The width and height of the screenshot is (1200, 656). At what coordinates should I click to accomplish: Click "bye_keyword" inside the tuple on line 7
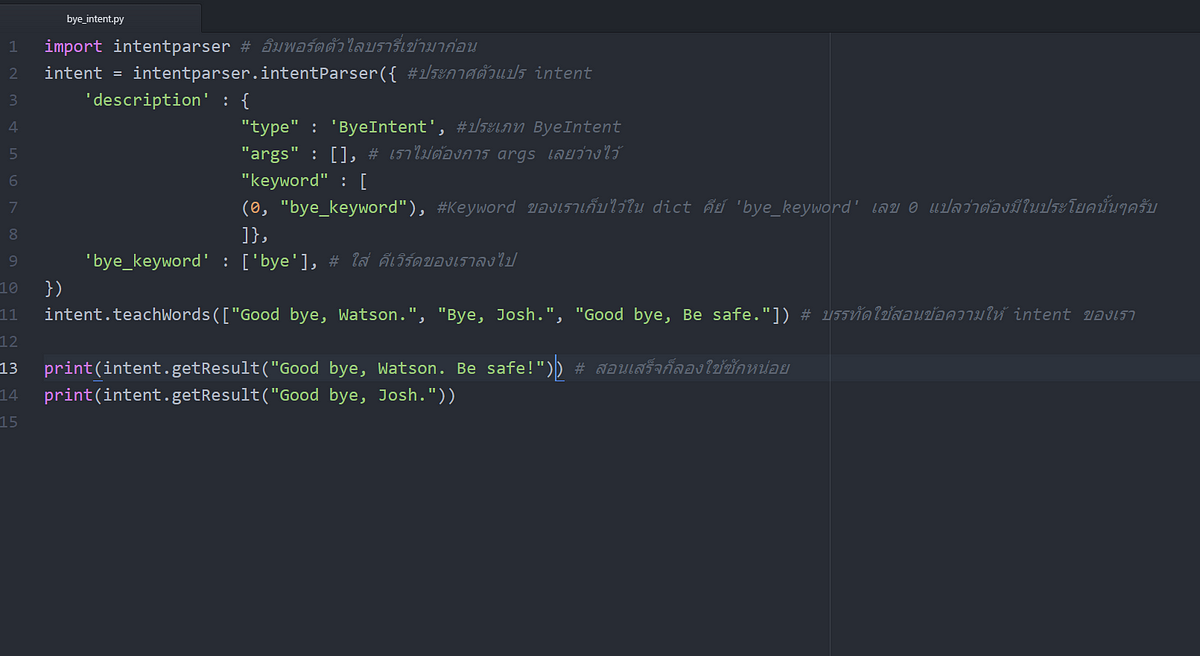coord(344,208)
